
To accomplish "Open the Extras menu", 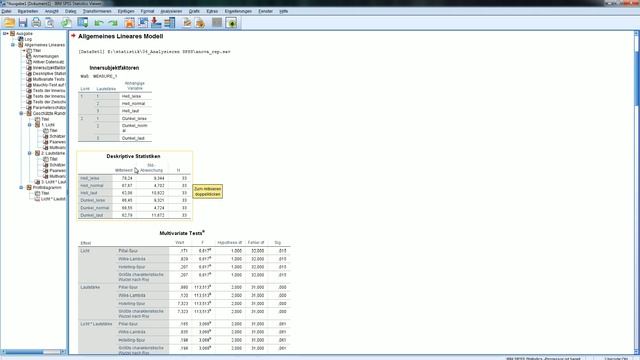I will pos(212,11).
